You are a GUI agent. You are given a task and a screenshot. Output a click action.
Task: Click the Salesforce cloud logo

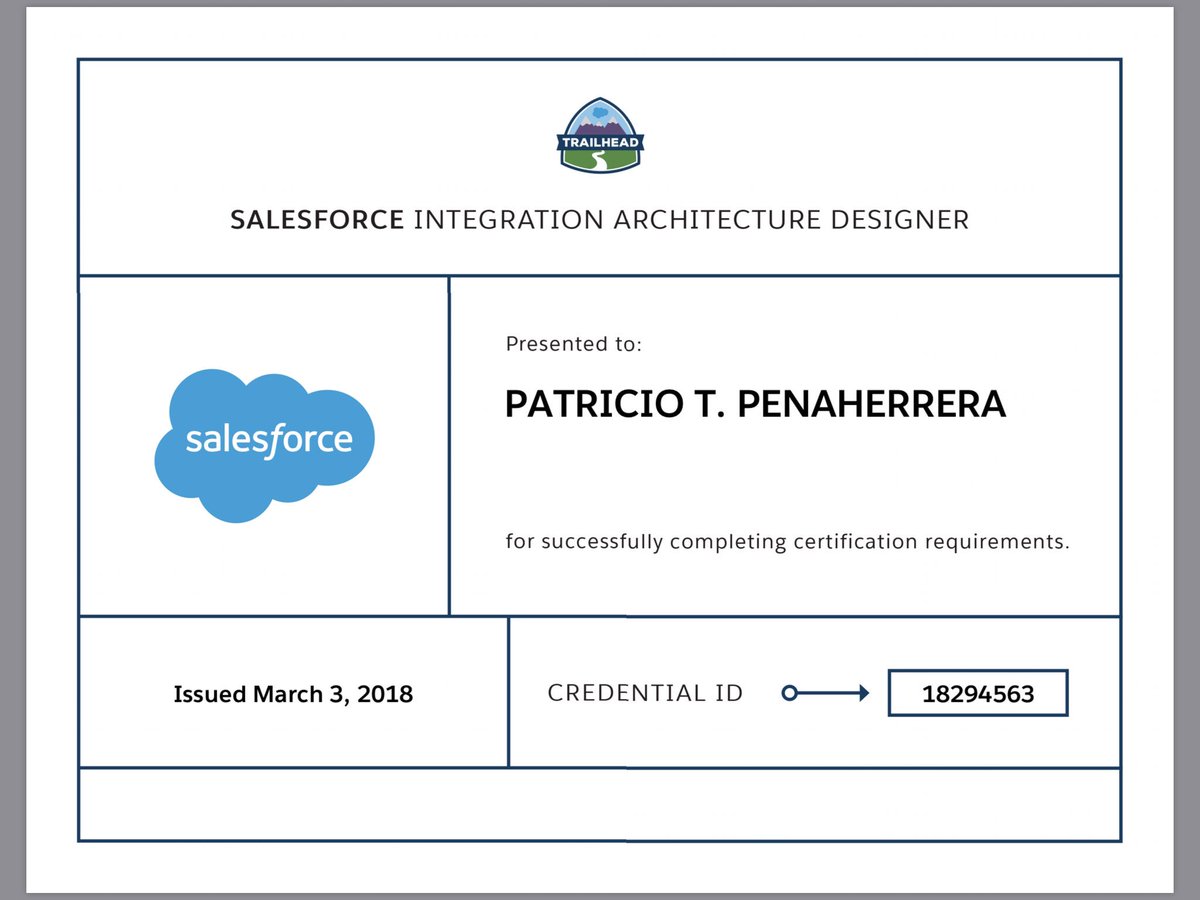click(x=264, y=445)
